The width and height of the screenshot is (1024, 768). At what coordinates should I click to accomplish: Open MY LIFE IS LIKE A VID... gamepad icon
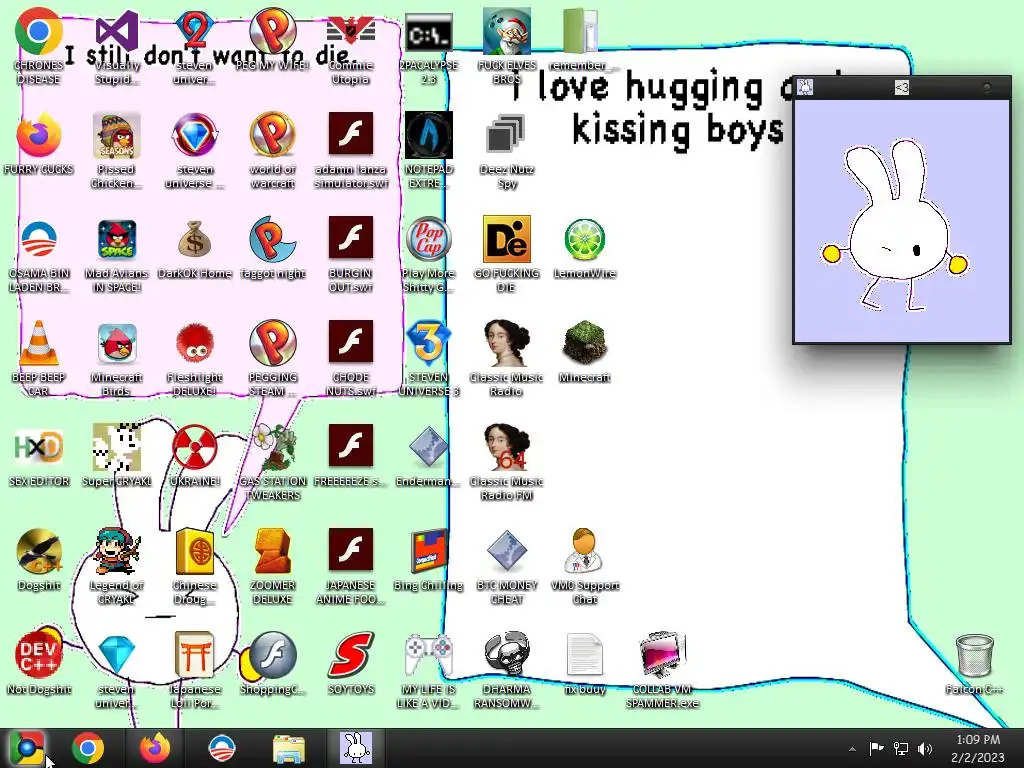(x=428, y=655)
